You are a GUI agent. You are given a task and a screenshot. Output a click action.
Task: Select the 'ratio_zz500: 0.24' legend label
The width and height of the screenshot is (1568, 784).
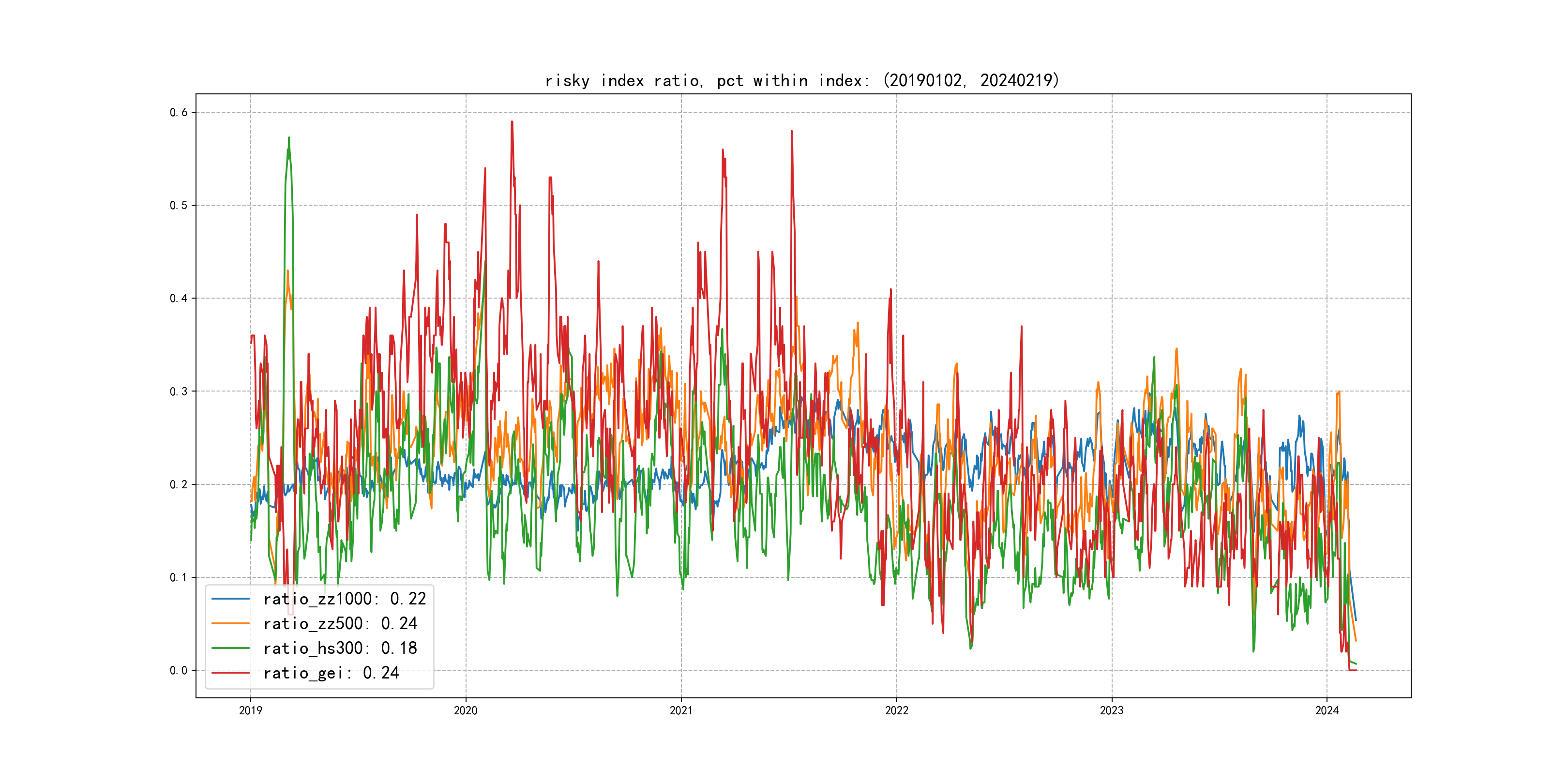coord(340,623)
